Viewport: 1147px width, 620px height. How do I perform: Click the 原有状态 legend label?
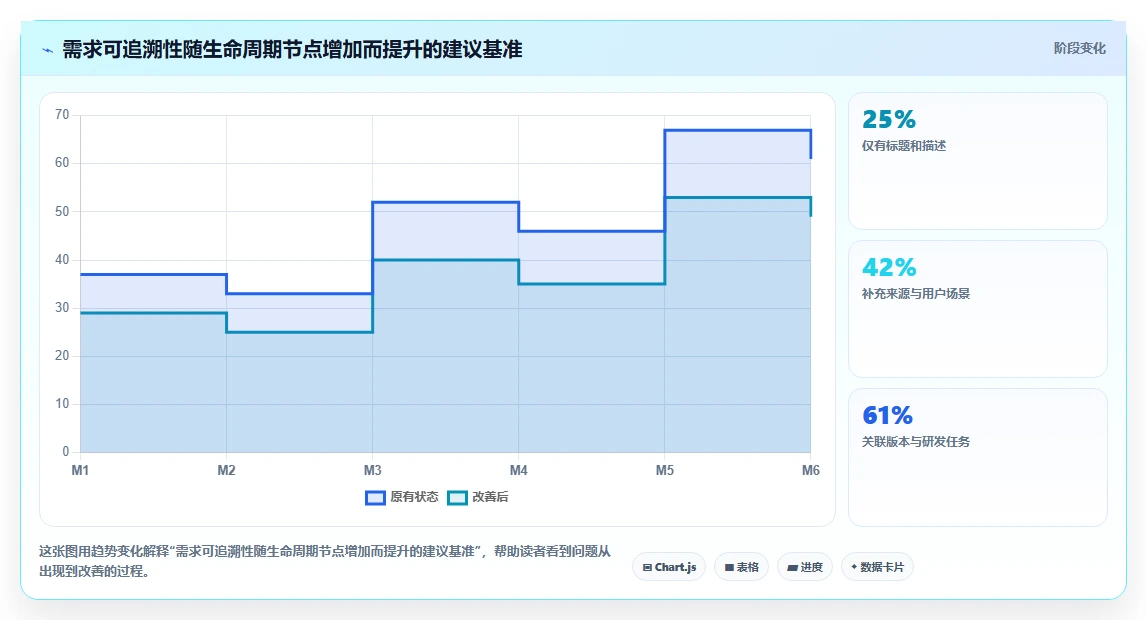(x=414, y=497)
